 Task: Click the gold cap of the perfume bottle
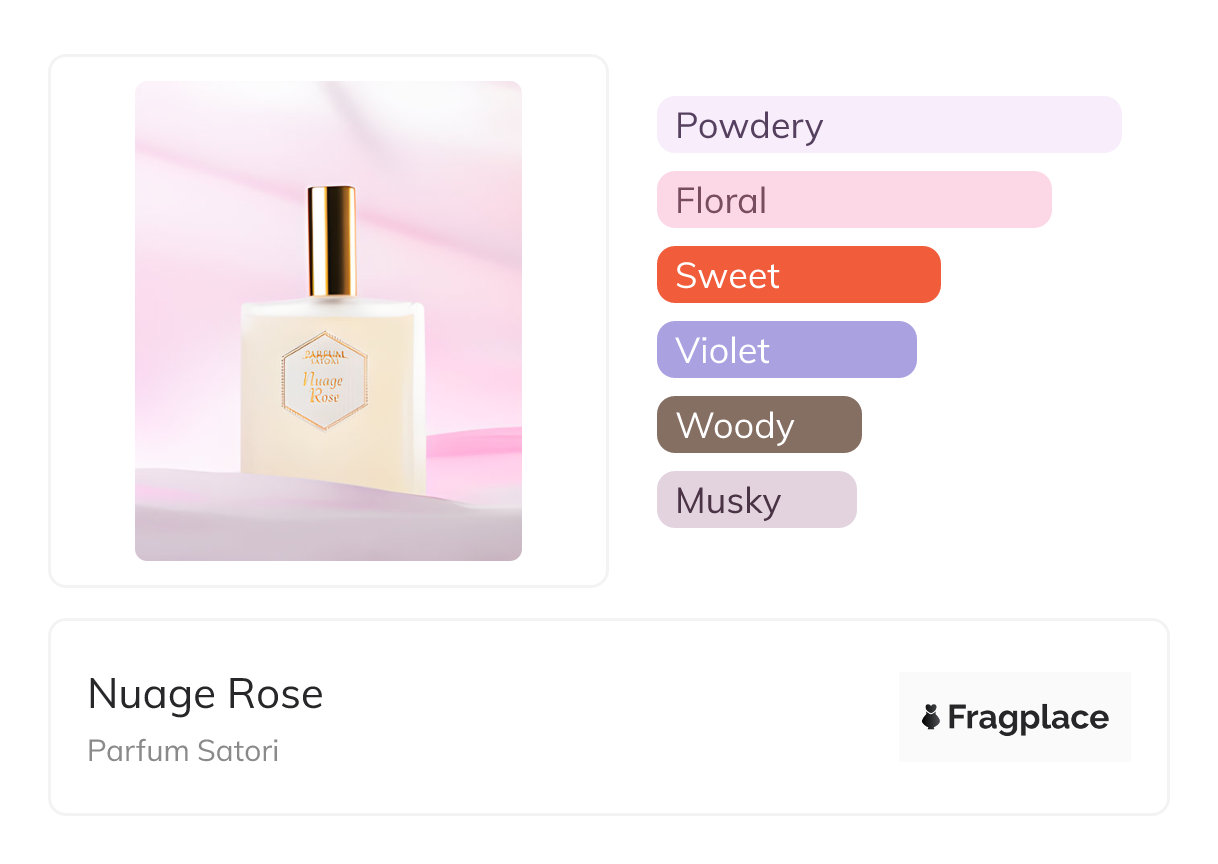(x=332, y=240)
